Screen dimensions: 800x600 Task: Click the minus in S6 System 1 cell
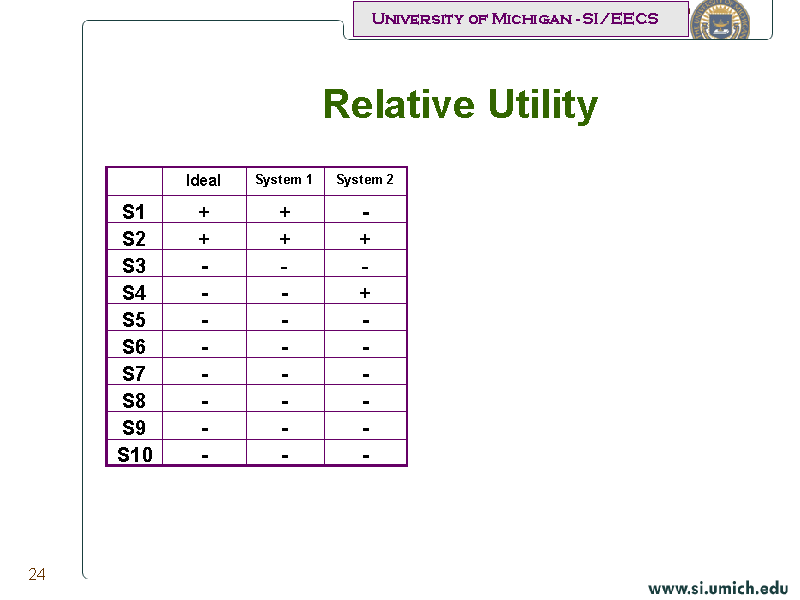click(285, 348)
